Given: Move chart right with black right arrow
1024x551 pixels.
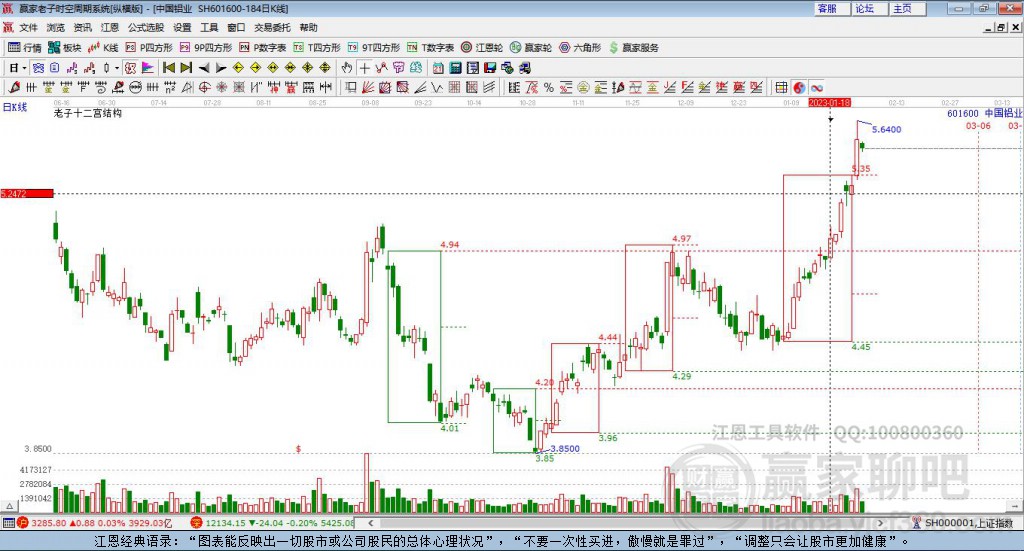Looking at the screenshot, I should [x=221, y=68].
